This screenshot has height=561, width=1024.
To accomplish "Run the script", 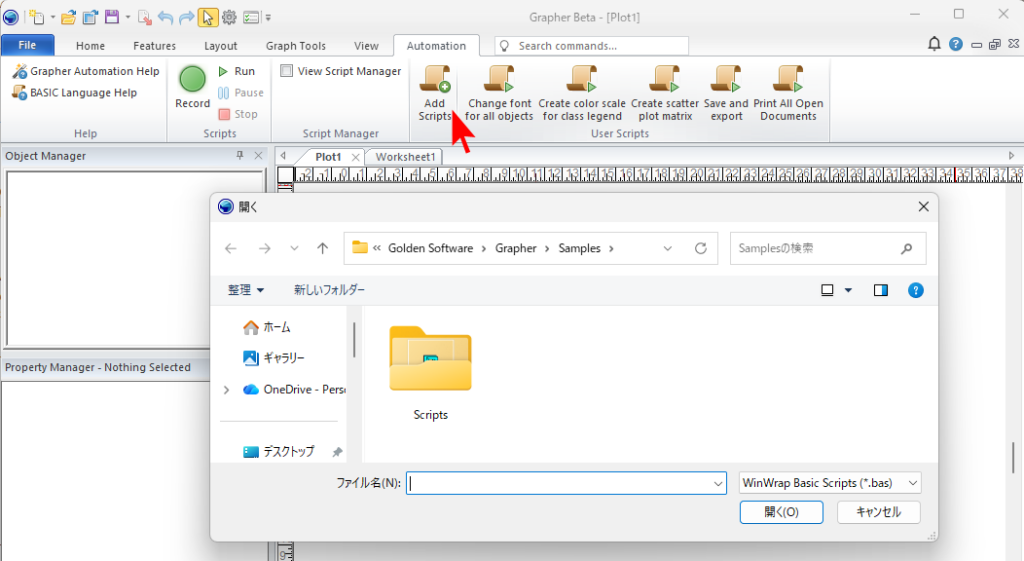I will pyautogui.click(x=236, y=71).
